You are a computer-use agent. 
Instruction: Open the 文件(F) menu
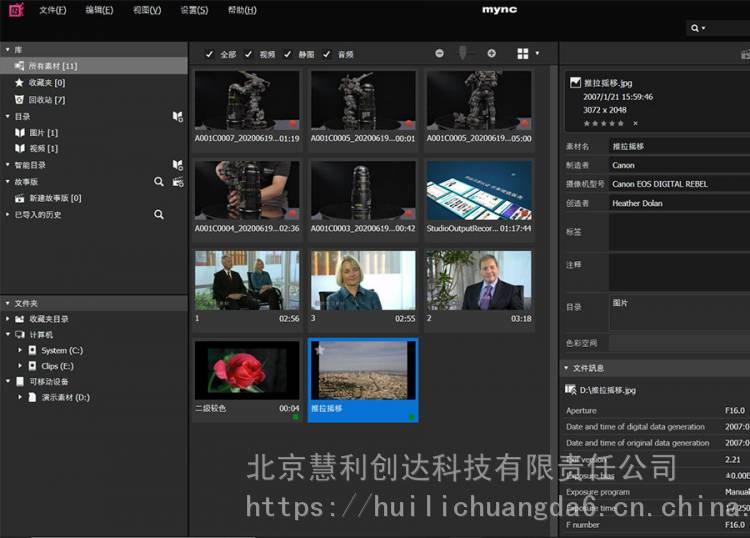52,10
